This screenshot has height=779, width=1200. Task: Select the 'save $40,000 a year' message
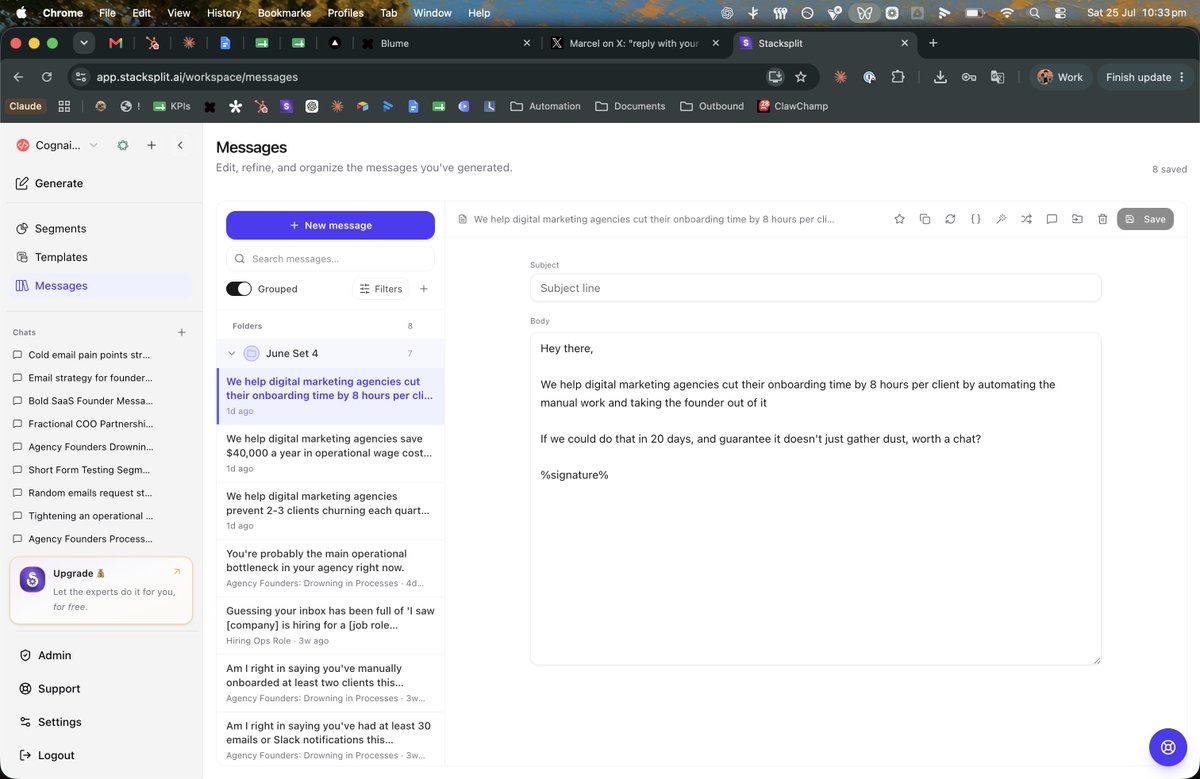point(330,453)
